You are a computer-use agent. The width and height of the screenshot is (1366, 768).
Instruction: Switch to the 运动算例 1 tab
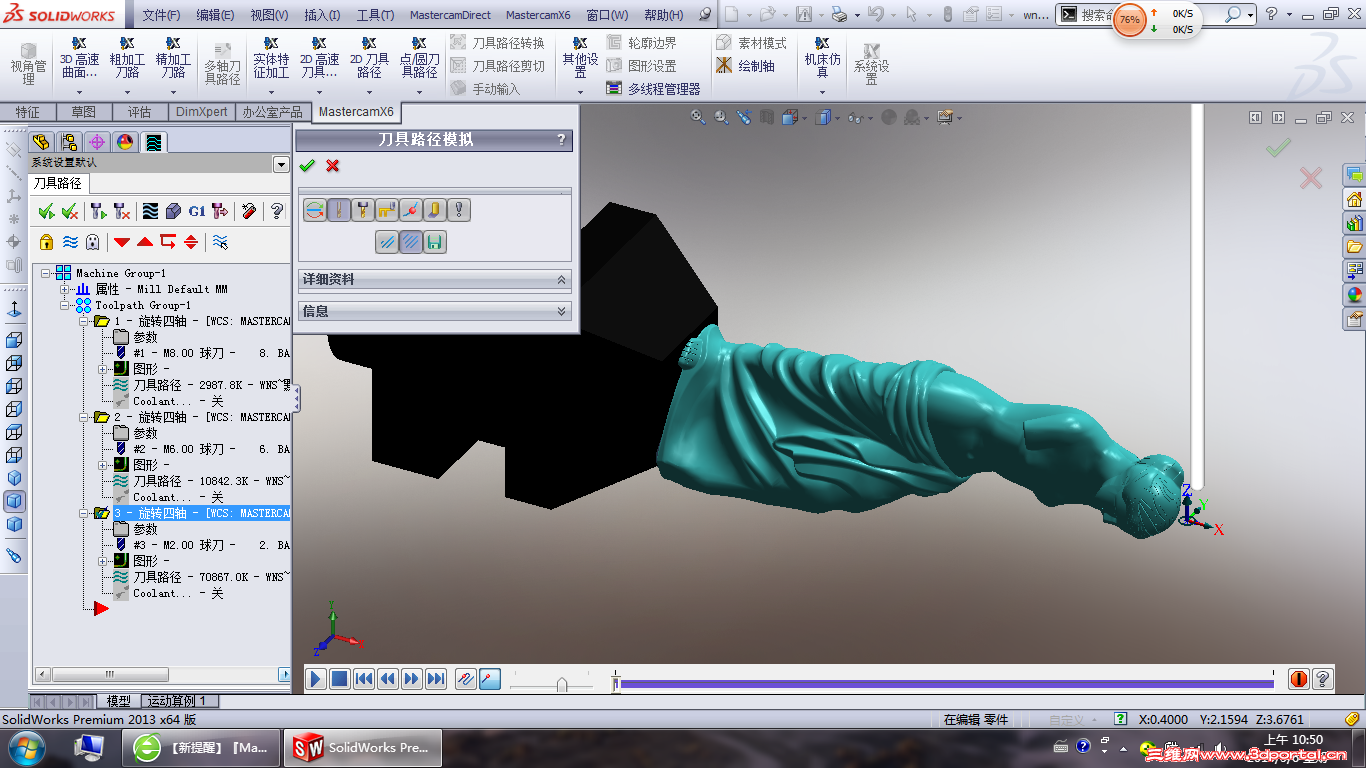coord(177,701)
